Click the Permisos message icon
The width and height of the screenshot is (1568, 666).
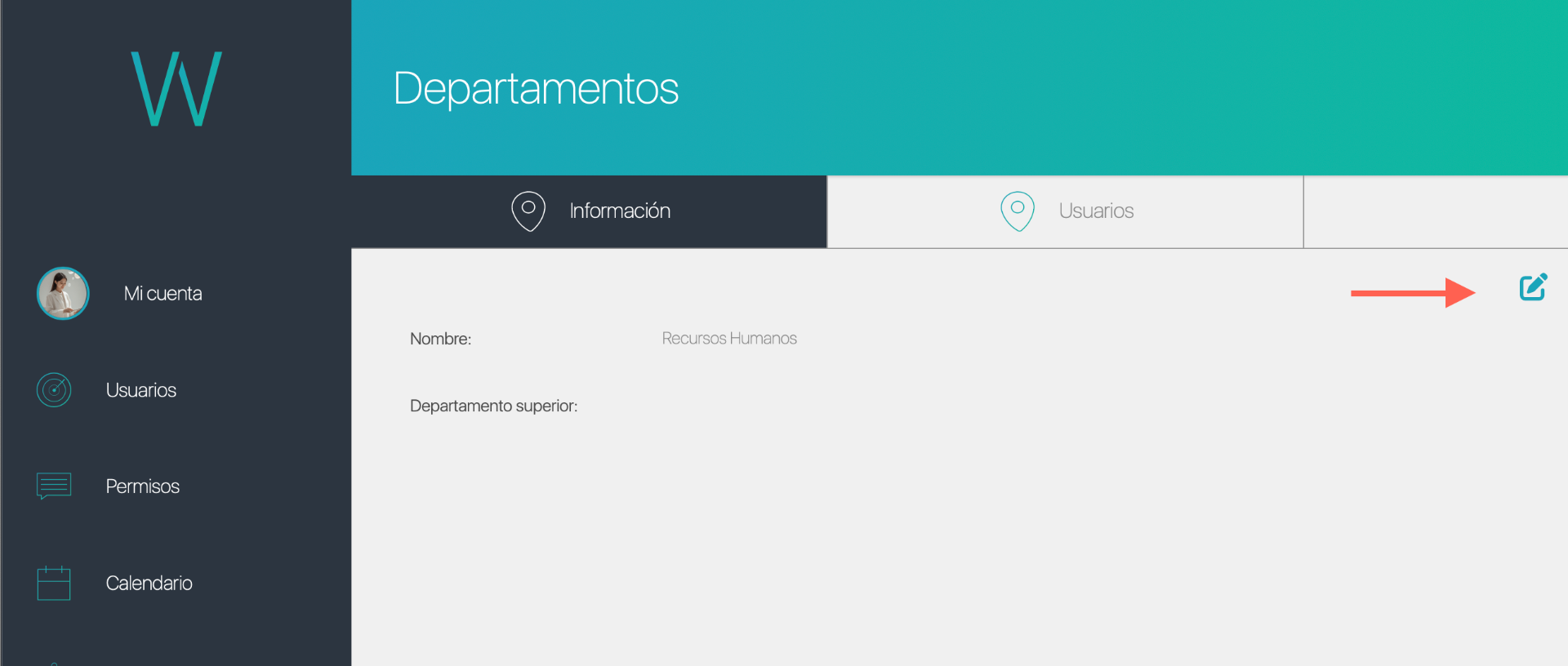[x=54, y=486]
